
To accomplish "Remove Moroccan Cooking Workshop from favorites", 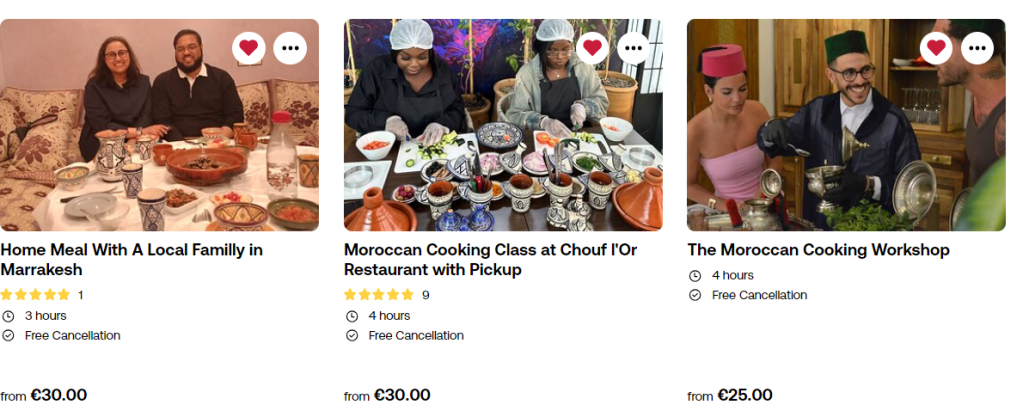I will point(936,47).
